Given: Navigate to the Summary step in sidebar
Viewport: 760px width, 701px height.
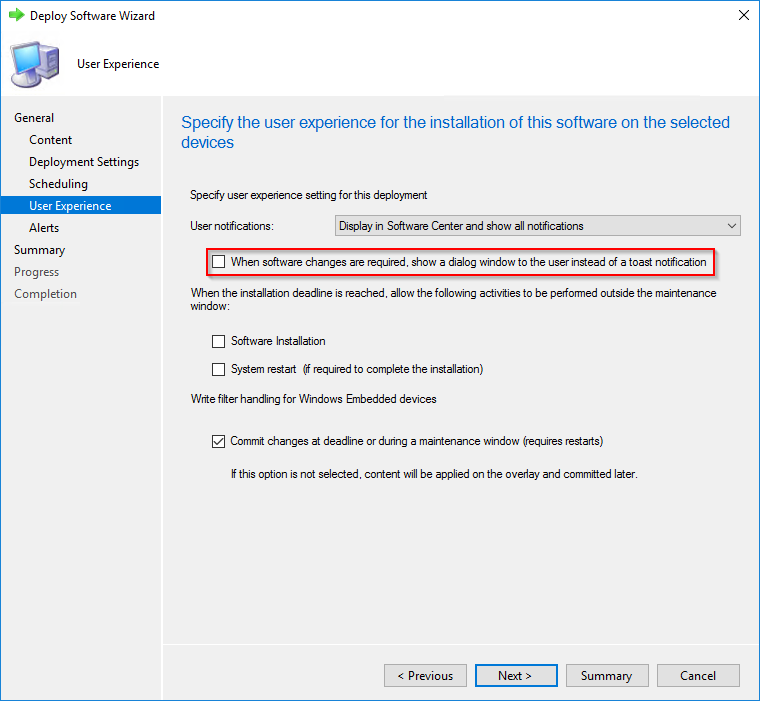Looking at the screenshot, I should tap(39, 250).
